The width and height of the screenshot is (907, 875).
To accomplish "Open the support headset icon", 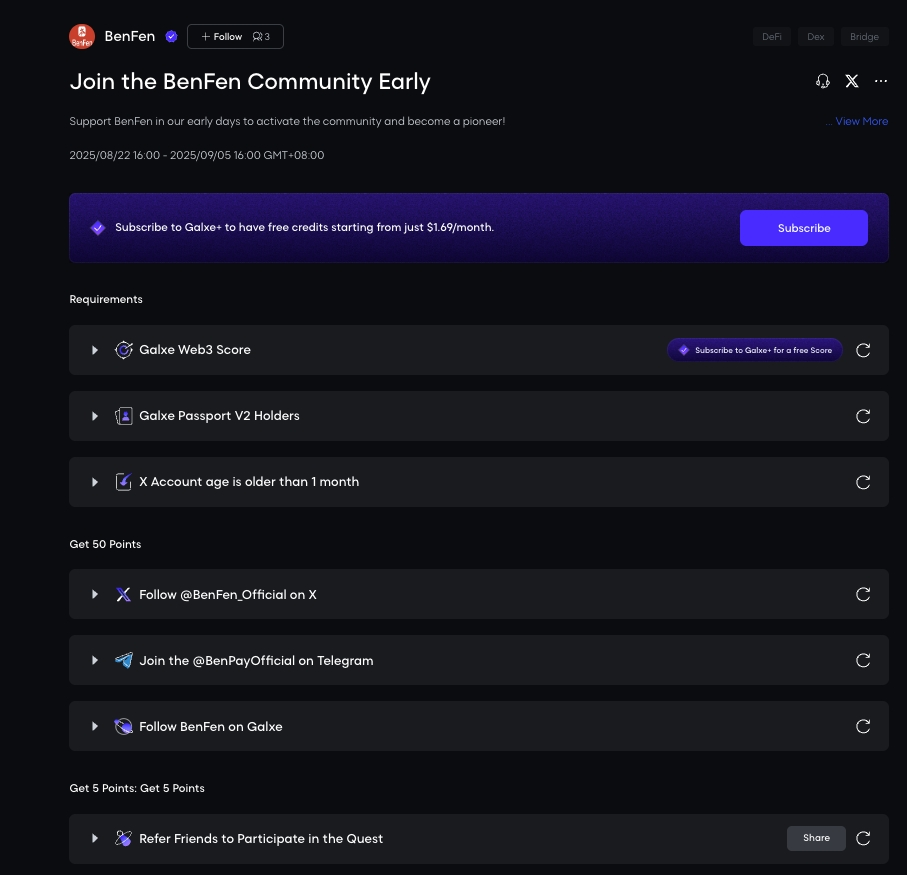I will (x=823, y=81).
